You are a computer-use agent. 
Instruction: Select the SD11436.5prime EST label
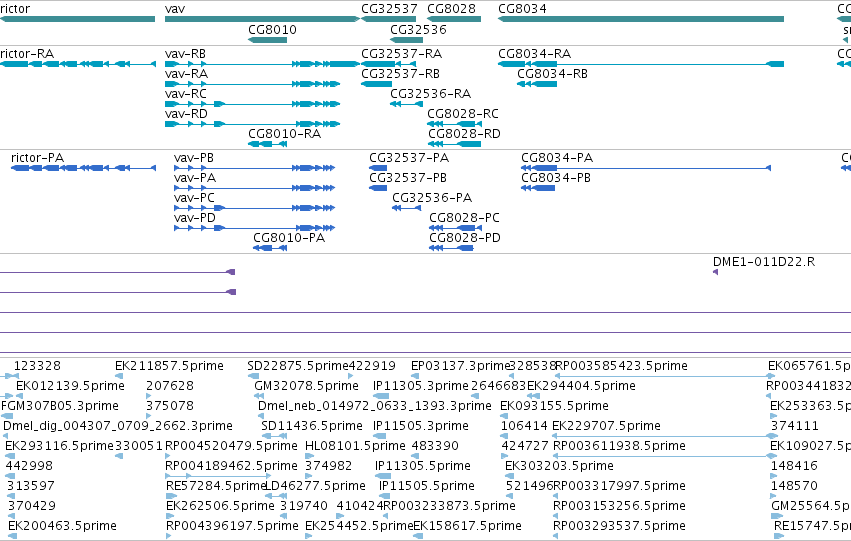(312, 427)
